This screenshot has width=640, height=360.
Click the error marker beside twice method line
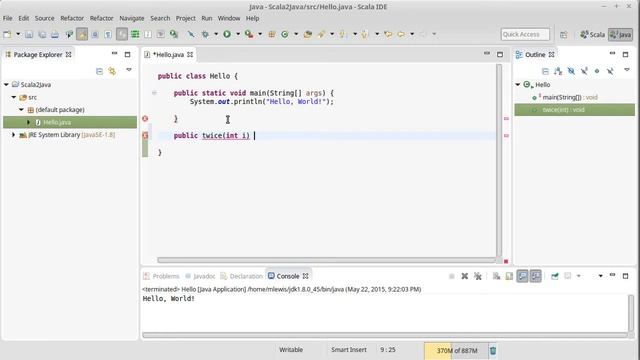(145, 136)
